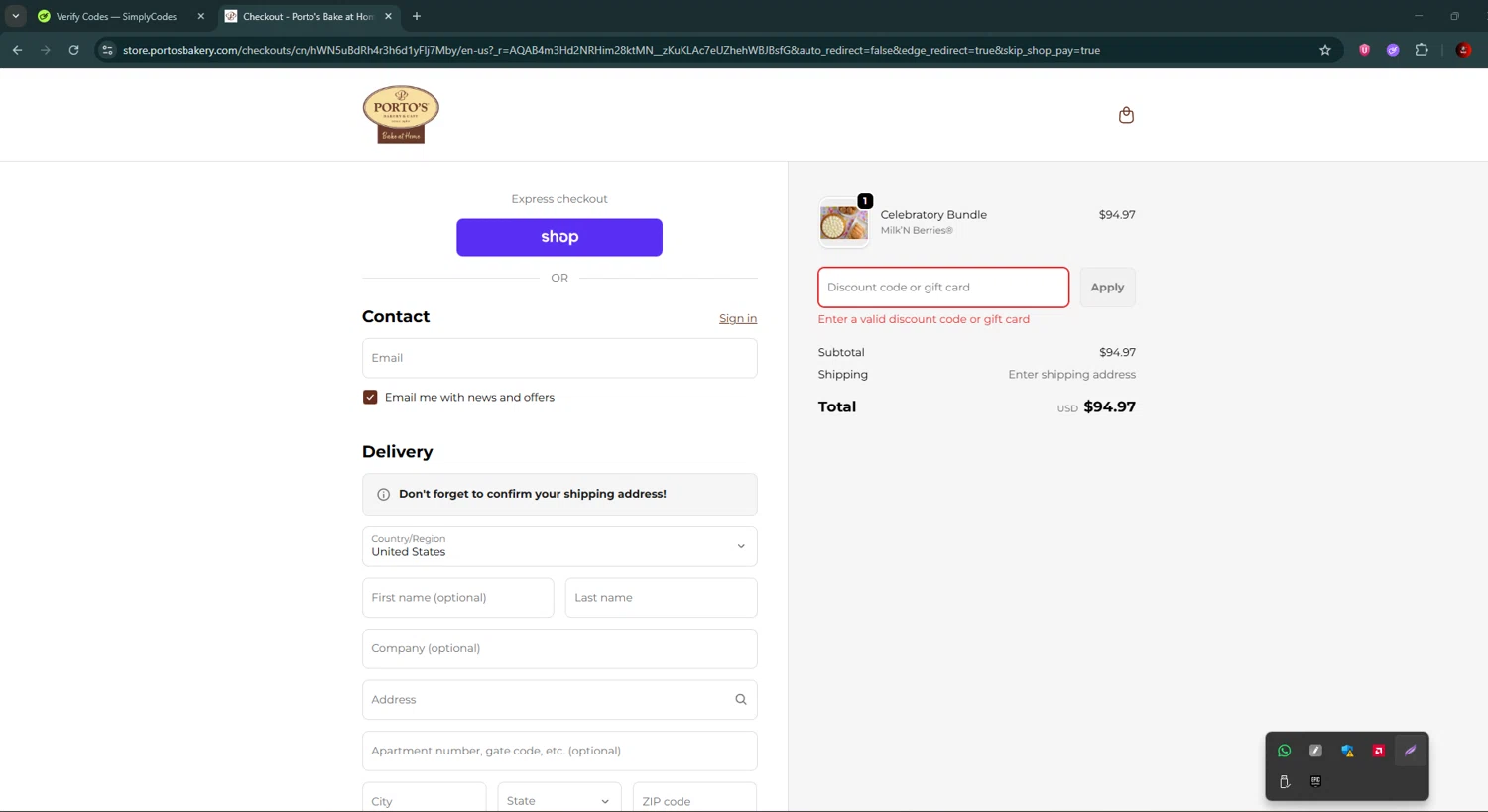1488x812 pixels.
Task: Click the Last name field
Action: pyautogui.click(x=662, y=598)
